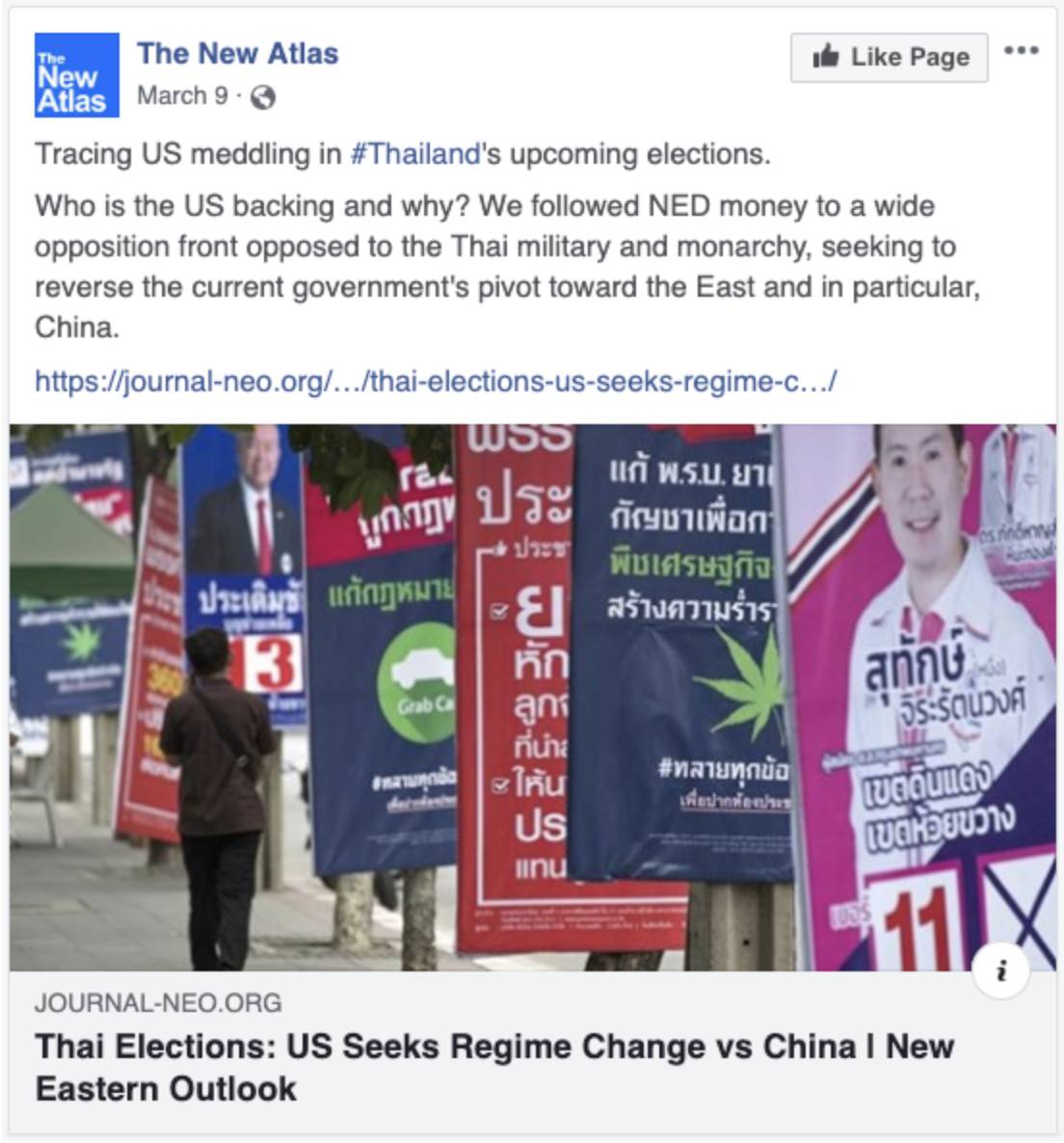Click the pink candidate number 11 poster
This screenshot has width=1064, height=1143.
920,697
